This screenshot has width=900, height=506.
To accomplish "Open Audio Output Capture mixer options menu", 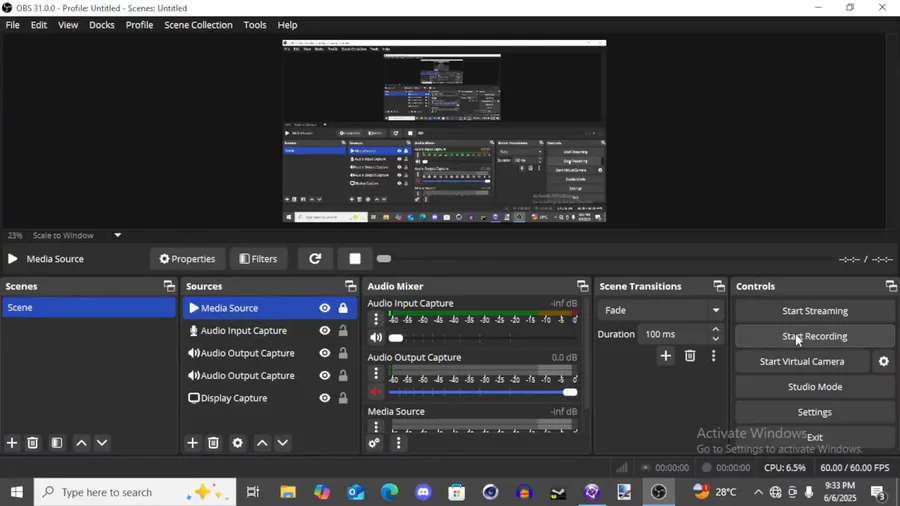I will (x=376, y=373).
